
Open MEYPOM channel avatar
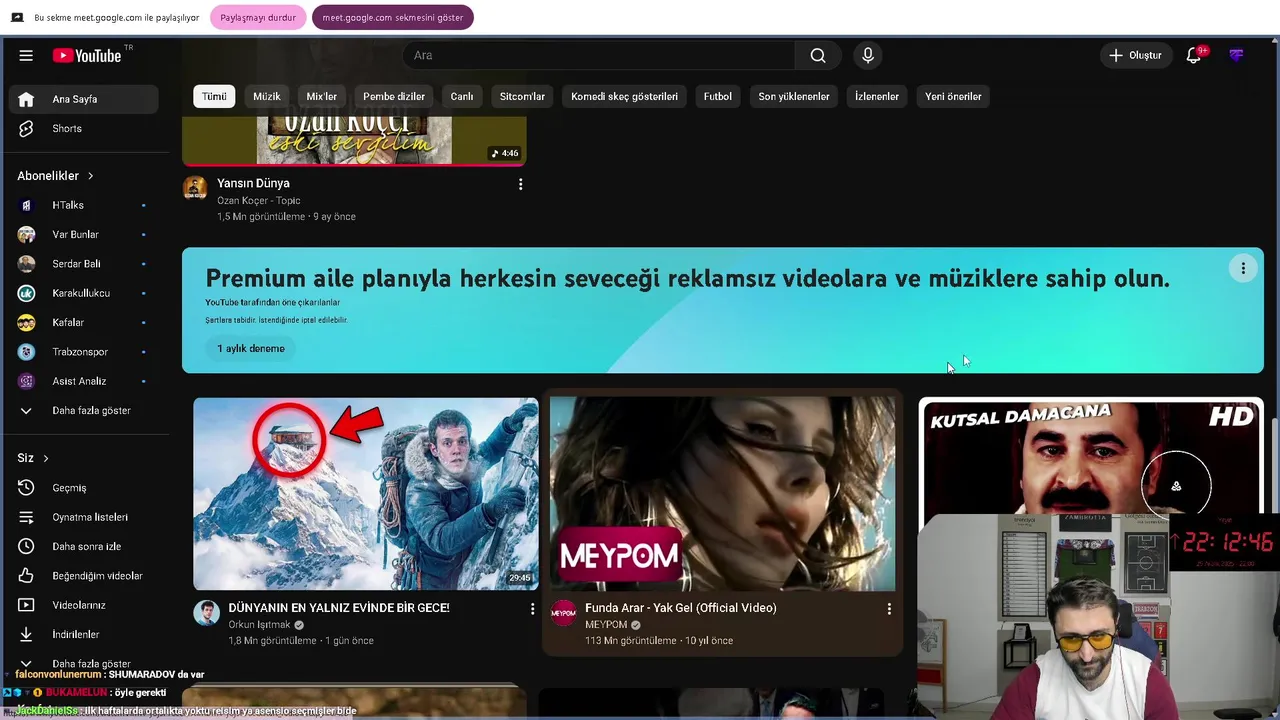pyautogui.click(x=564, y=613)
